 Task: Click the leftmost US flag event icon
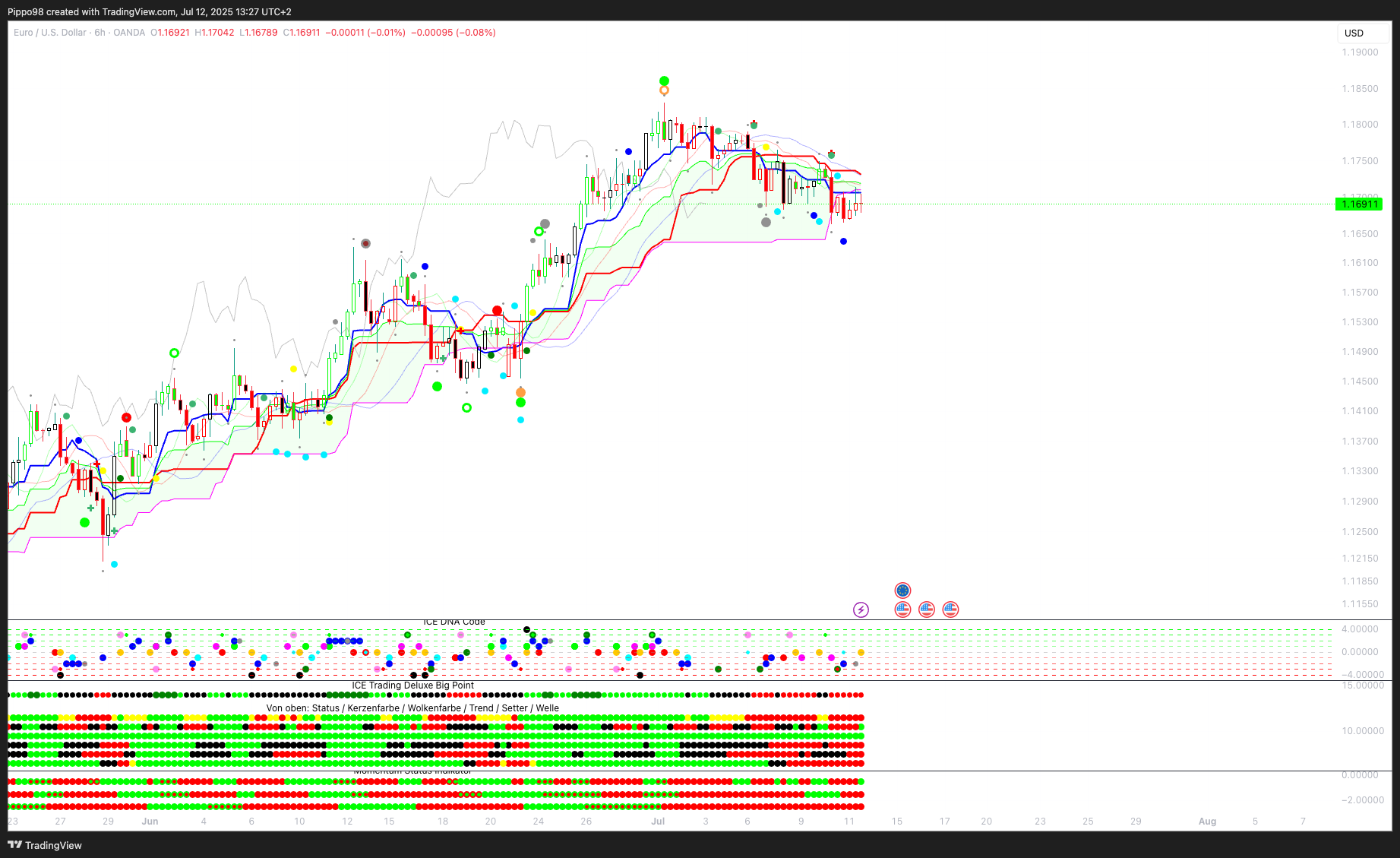(x=902, y=609)
